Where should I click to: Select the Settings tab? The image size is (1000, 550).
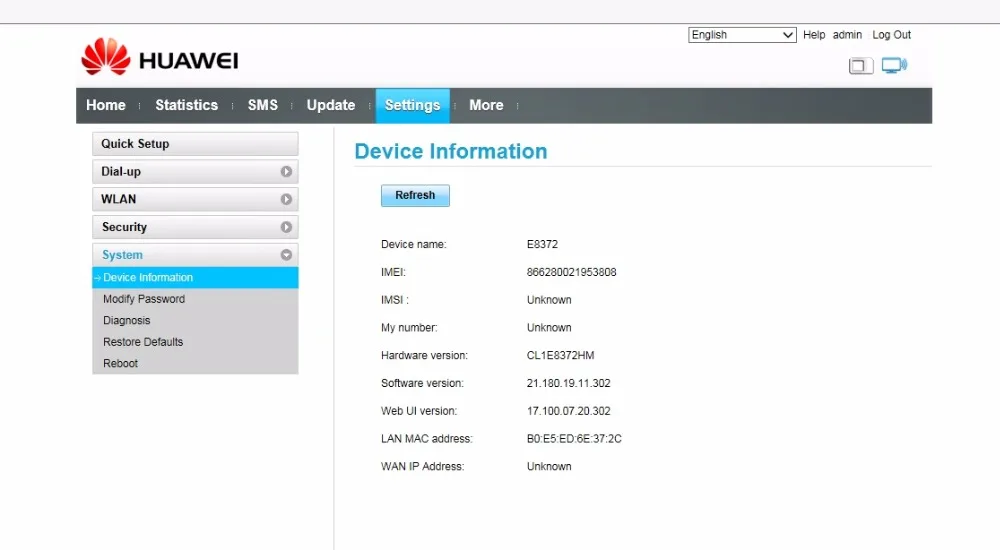pyautogui.click(x=413, y=106)
